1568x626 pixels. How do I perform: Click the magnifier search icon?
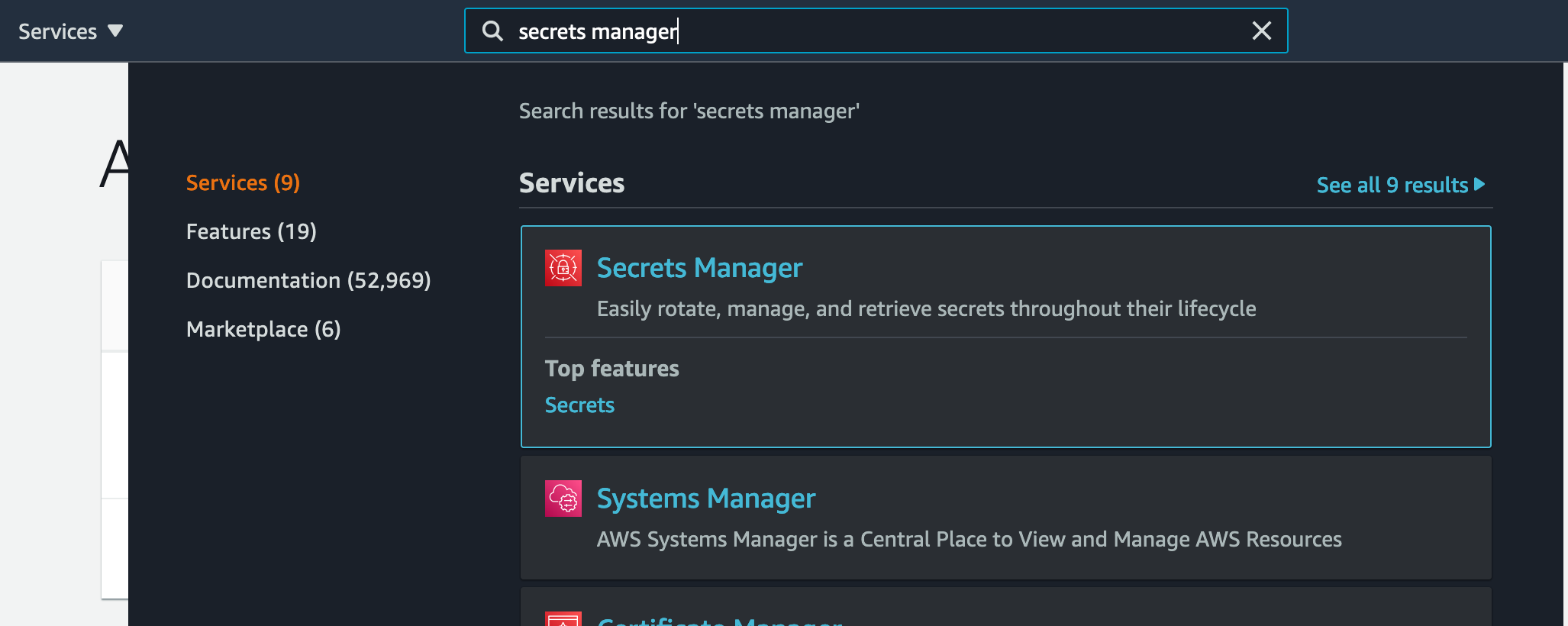492,31
